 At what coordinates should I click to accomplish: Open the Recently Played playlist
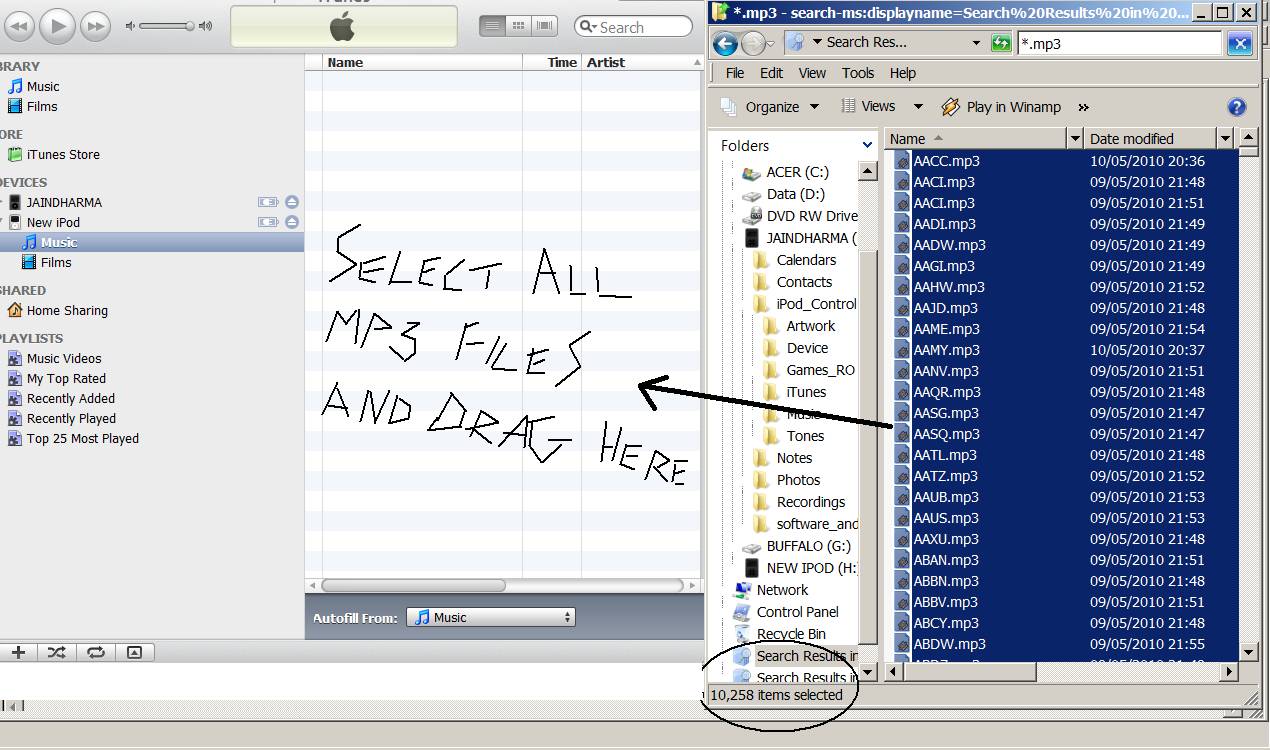click(x=62, y=418)
